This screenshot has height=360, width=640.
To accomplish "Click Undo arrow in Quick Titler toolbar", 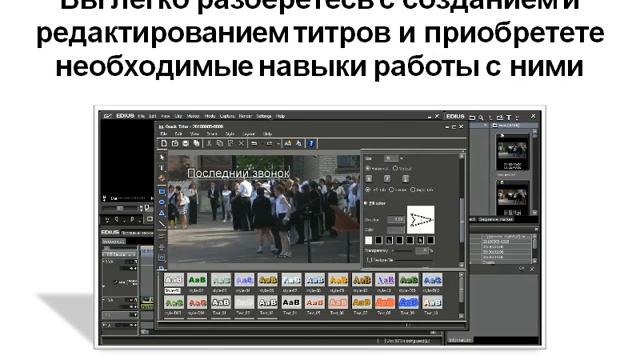I will coord(254,144).
